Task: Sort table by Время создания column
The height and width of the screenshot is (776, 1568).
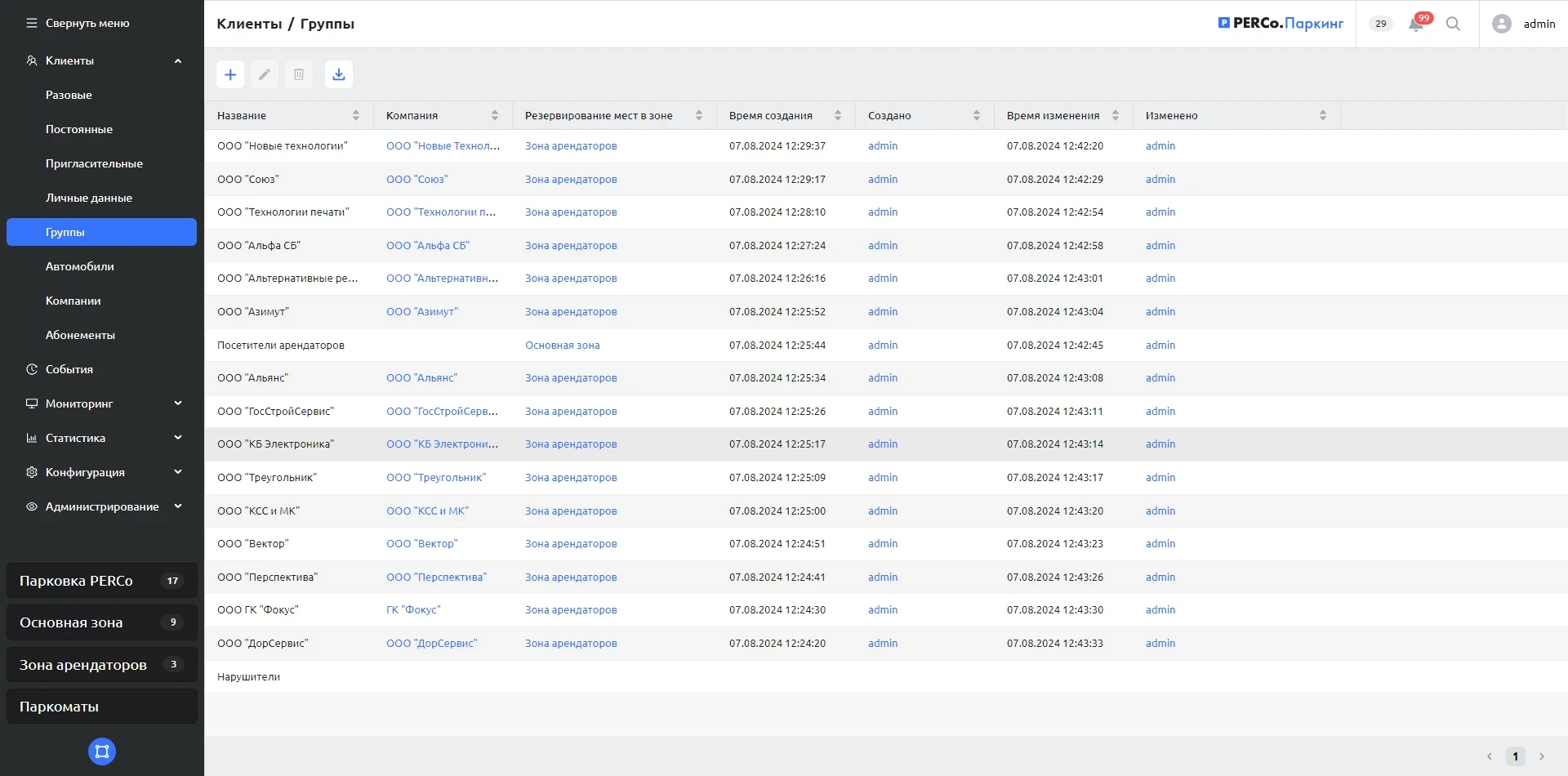Action: pyautogui.click(x=838, y=115)
